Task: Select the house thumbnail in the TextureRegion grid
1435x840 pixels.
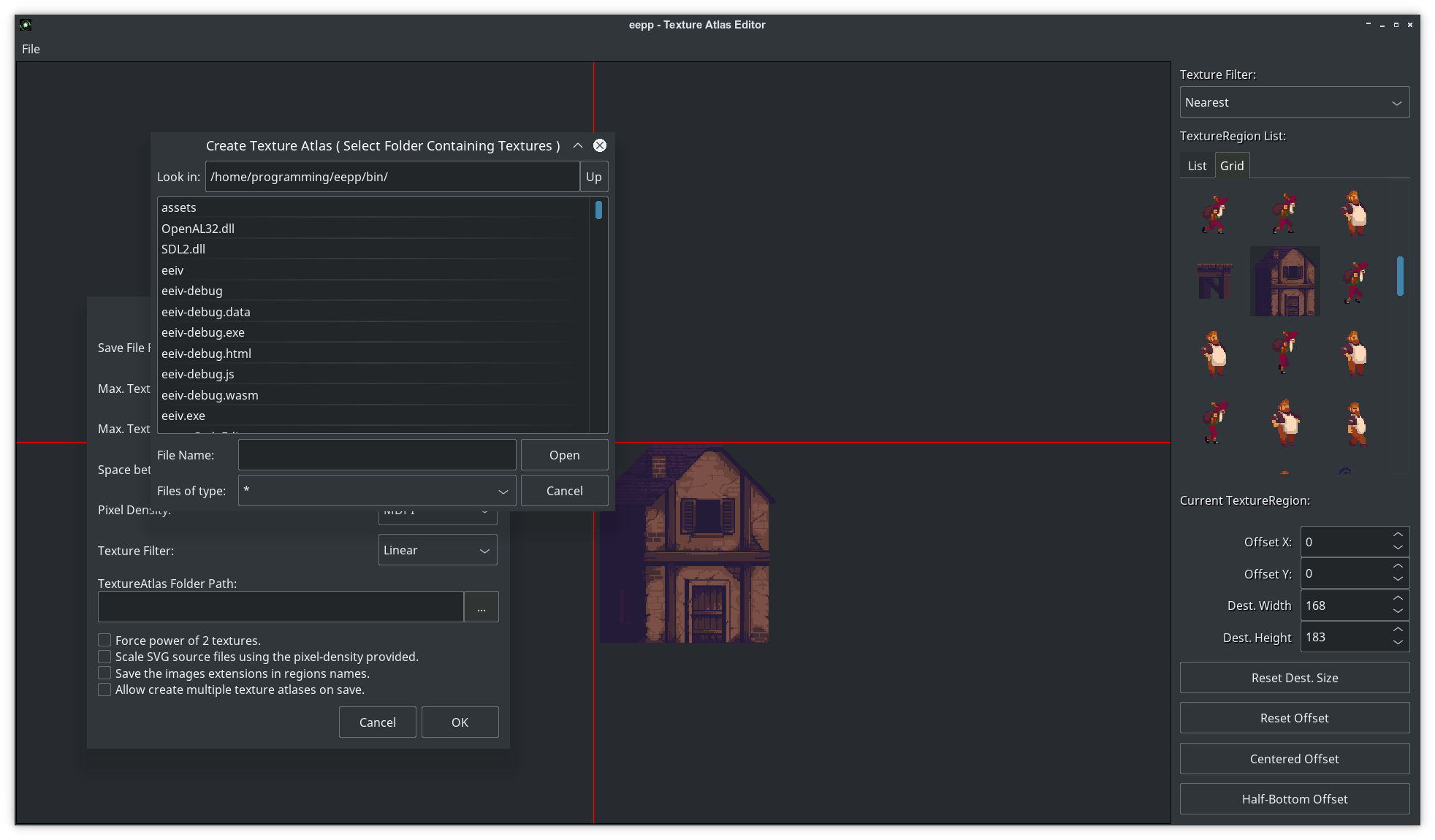Action: click(x=1284, y=281)
